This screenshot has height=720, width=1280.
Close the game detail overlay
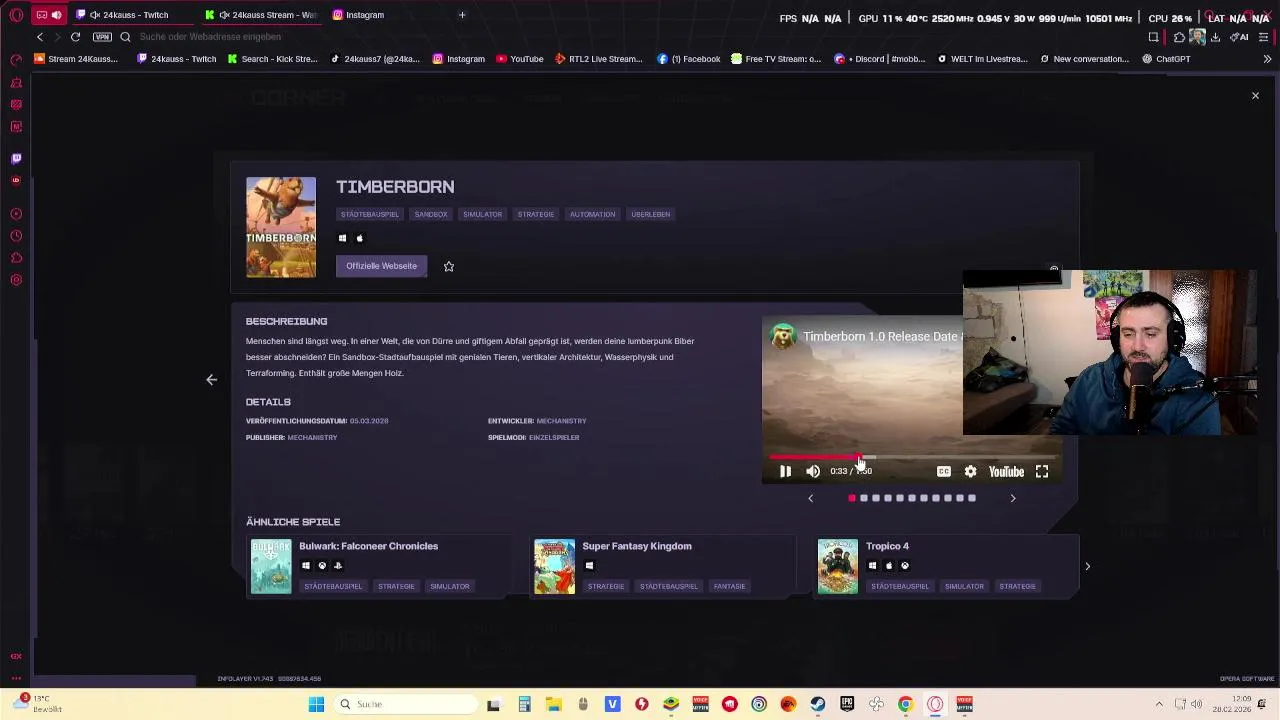pyautogui.click(x=1255, y=96)
